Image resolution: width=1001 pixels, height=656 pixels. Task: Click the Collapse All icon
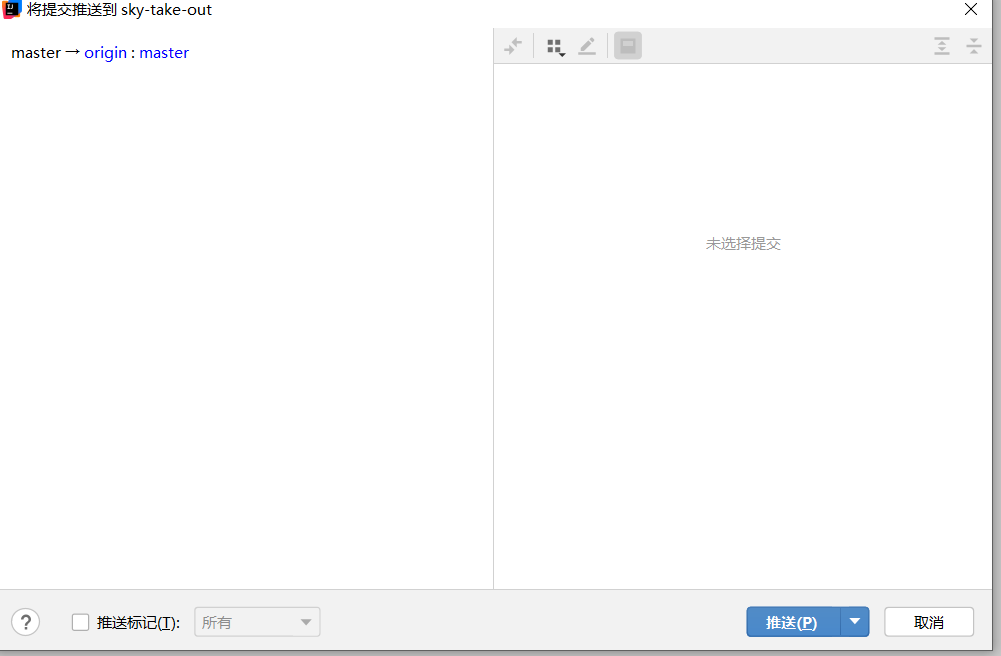point(974,46)
